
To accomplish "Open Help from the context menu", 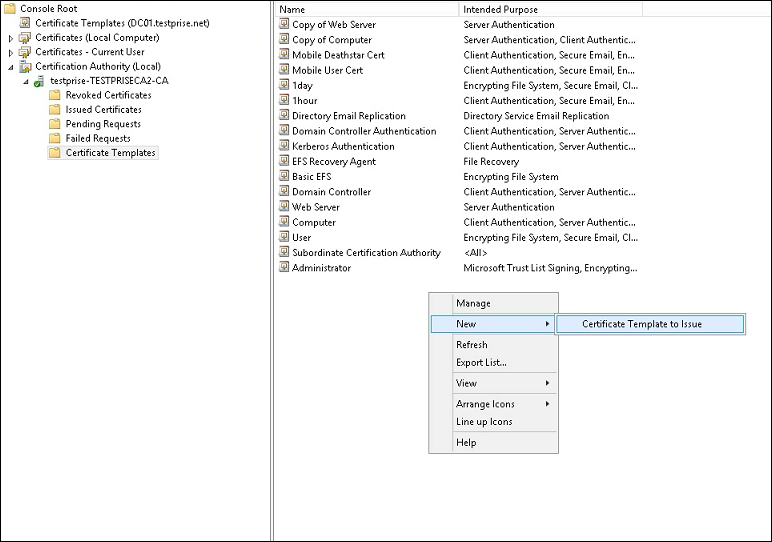I will [493, 442].
